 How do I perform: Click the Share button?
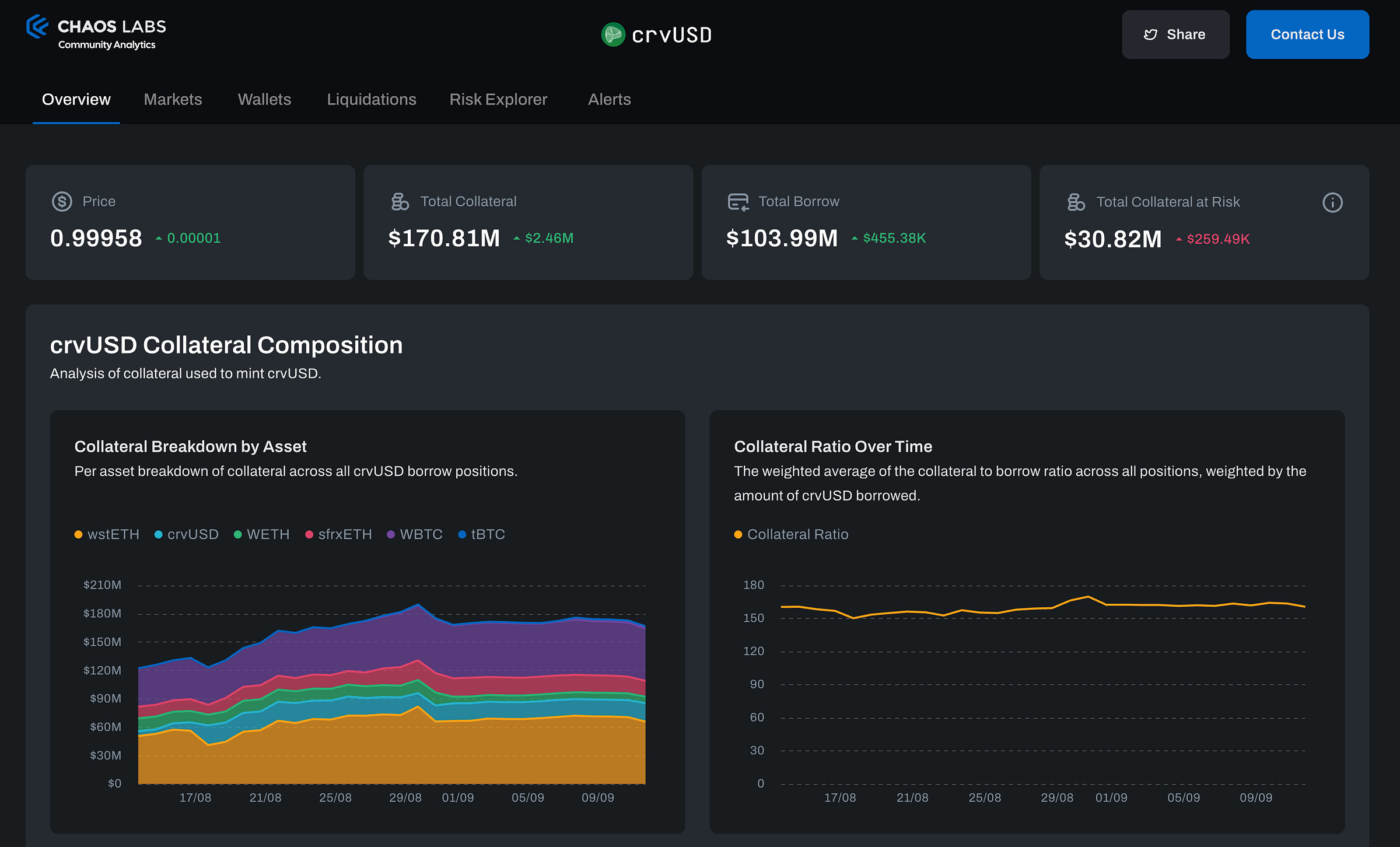(1175, 35)
